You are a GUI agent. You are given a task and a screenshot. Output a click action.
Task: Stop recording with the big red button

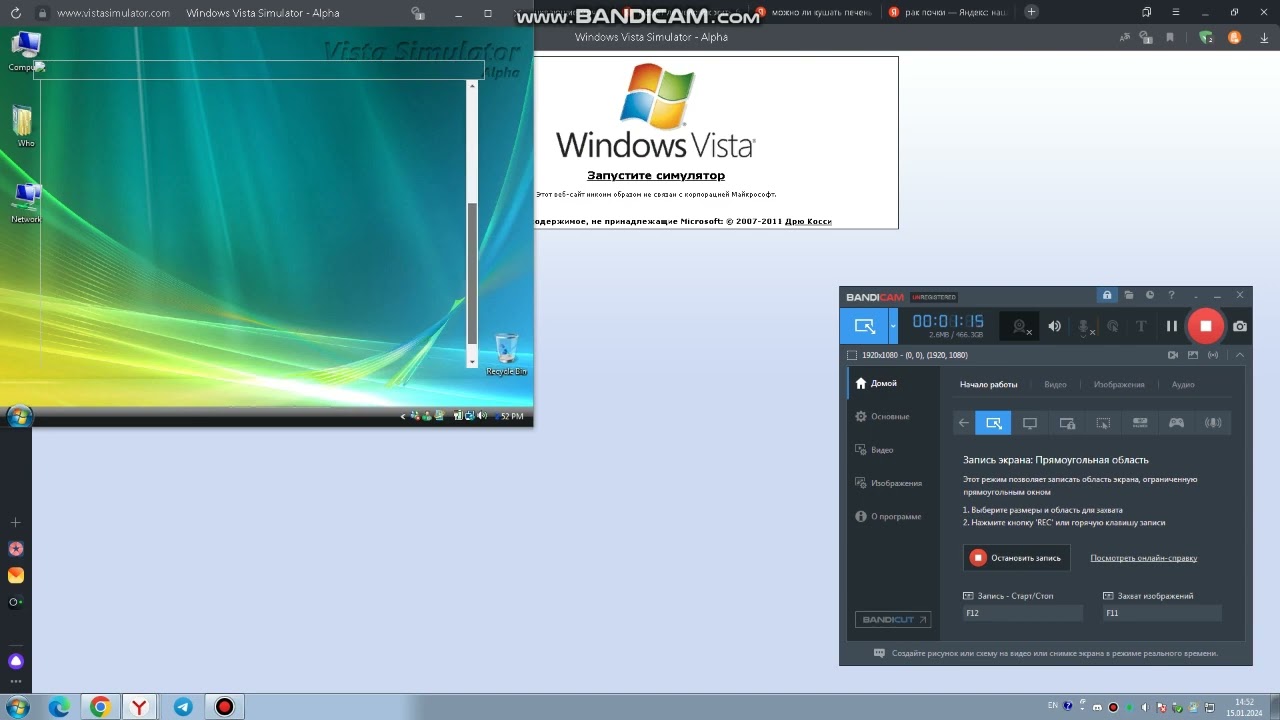tap(1205, 326)
